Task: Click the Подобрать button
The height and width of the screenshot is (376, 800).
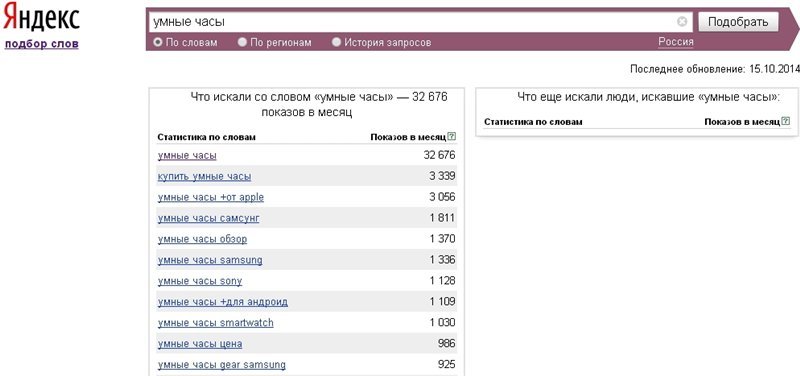Action: [x=738, y=22]
